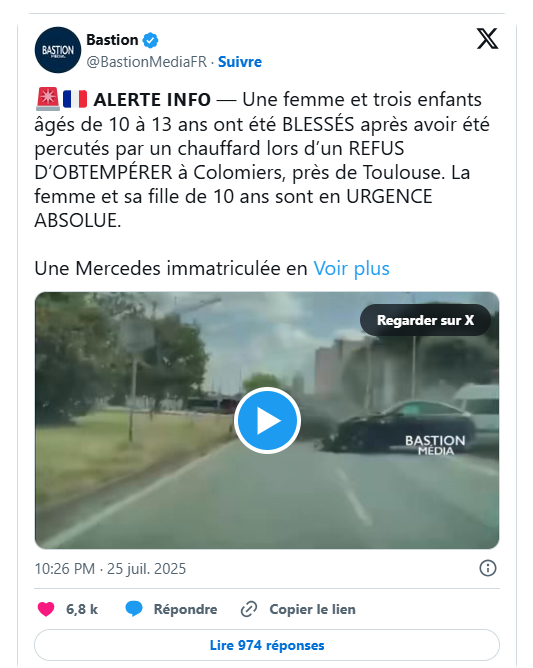Click the chain link icon

coord(249,609)
